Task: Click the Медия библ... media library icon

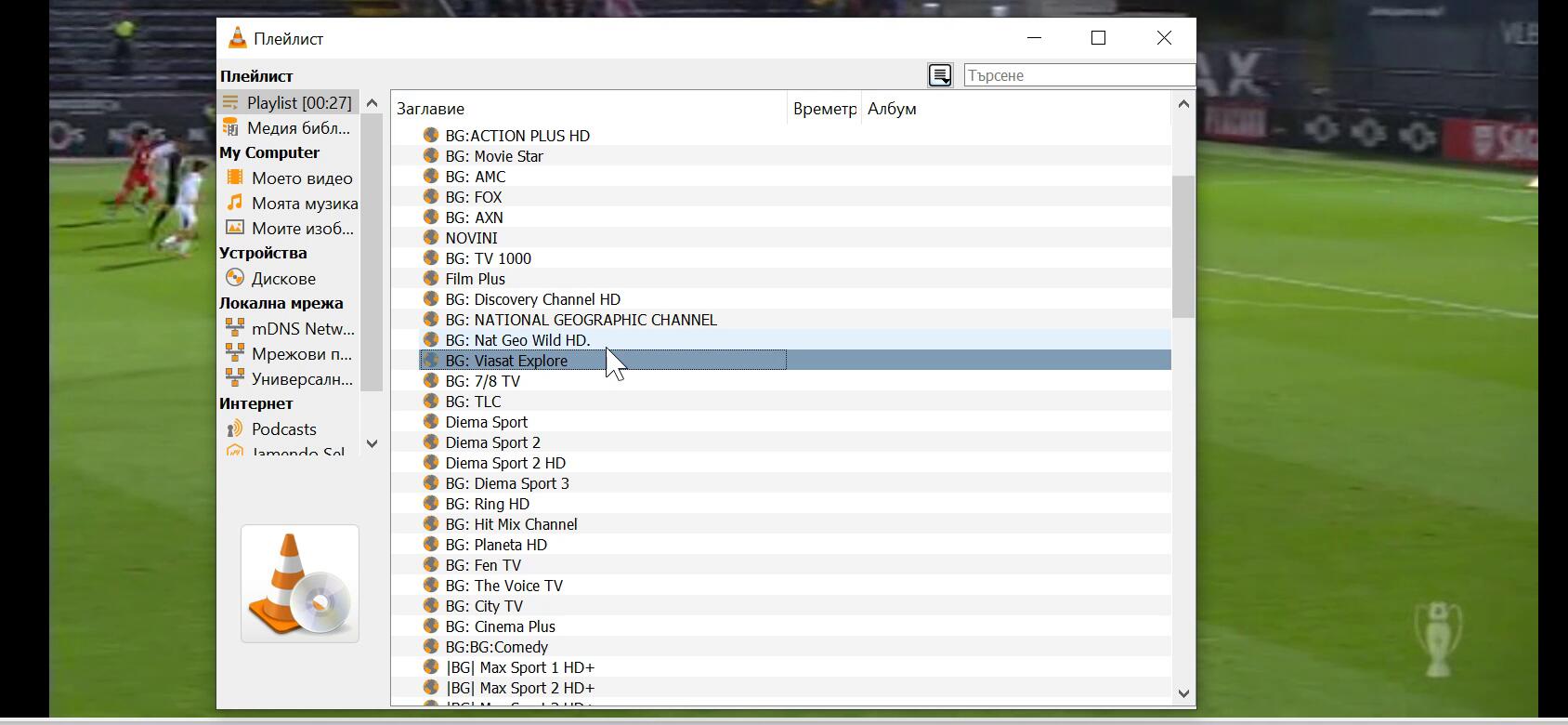Action: (230, 127)
